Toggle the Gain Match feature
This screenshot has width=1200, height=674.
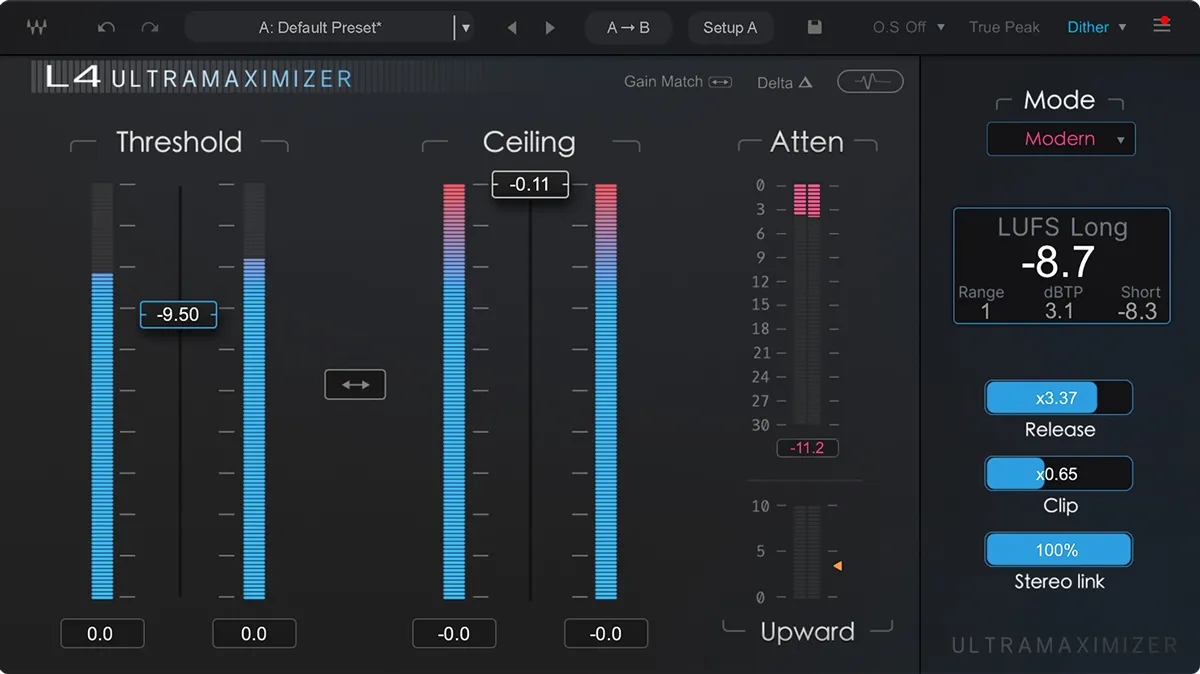pos(678,81)
